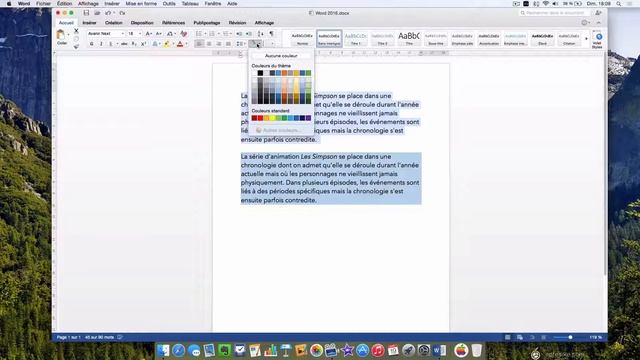Viewport: 640px width, 360px height.
Task: Open Safari from the Dock
Action: click(178, 350)
